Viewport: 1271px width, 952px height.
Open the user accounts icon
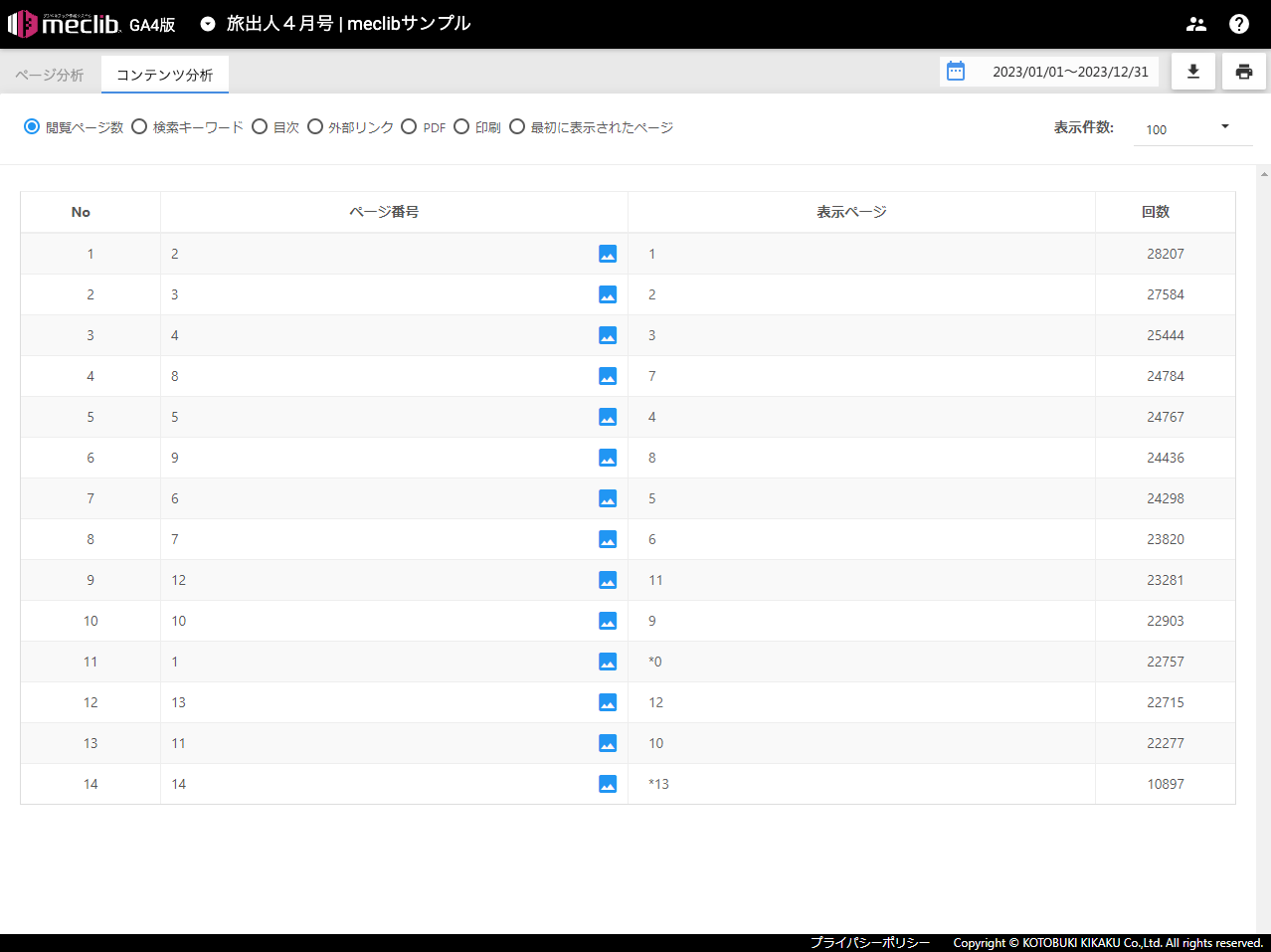click(1196, 24)
